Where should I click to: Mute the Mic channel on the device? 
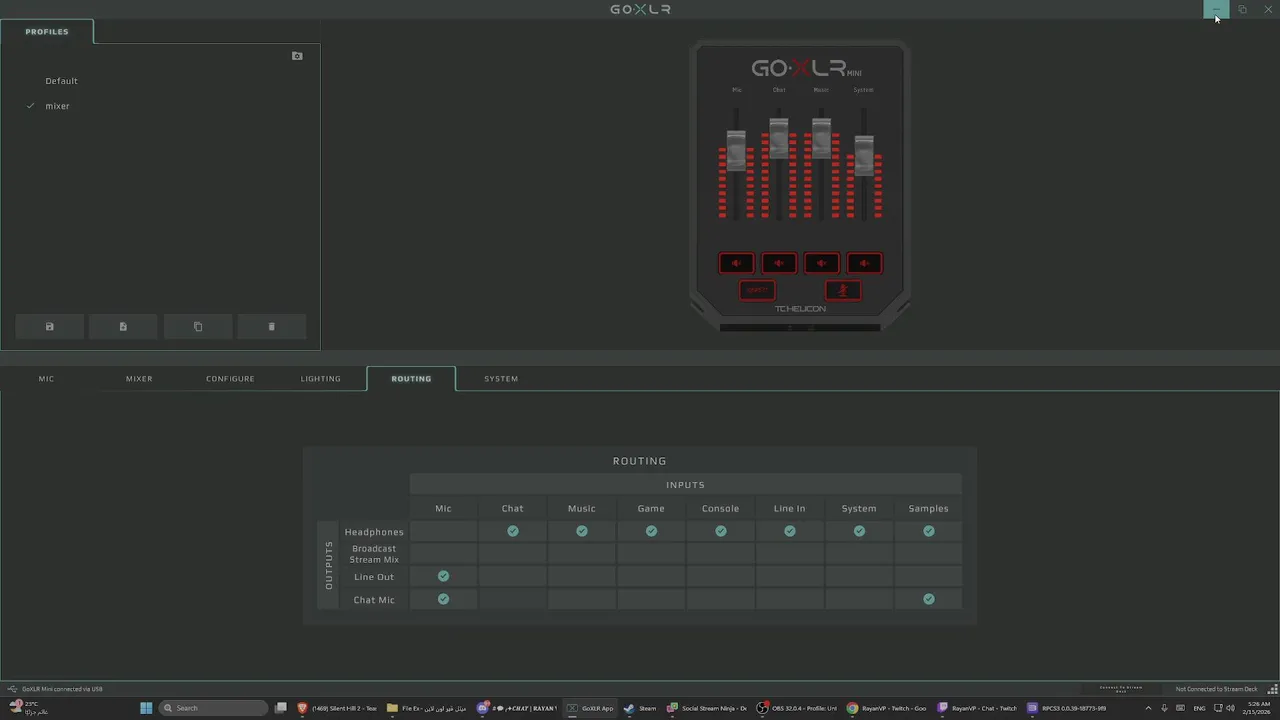(x=736, y=263)
